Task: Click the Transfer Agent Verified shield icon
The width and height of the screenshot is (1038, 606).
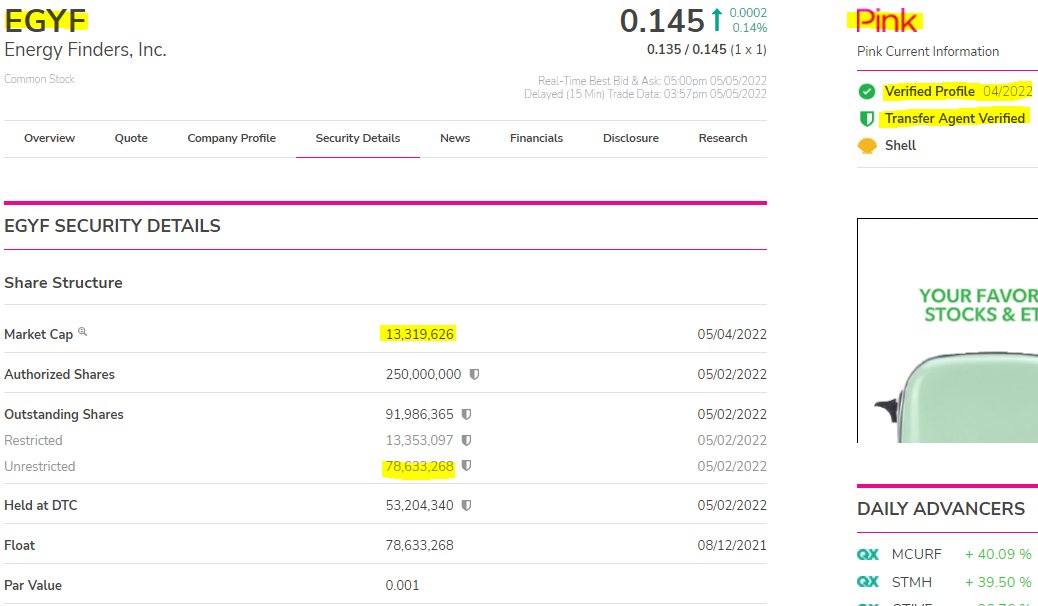Action: (867, 119)
